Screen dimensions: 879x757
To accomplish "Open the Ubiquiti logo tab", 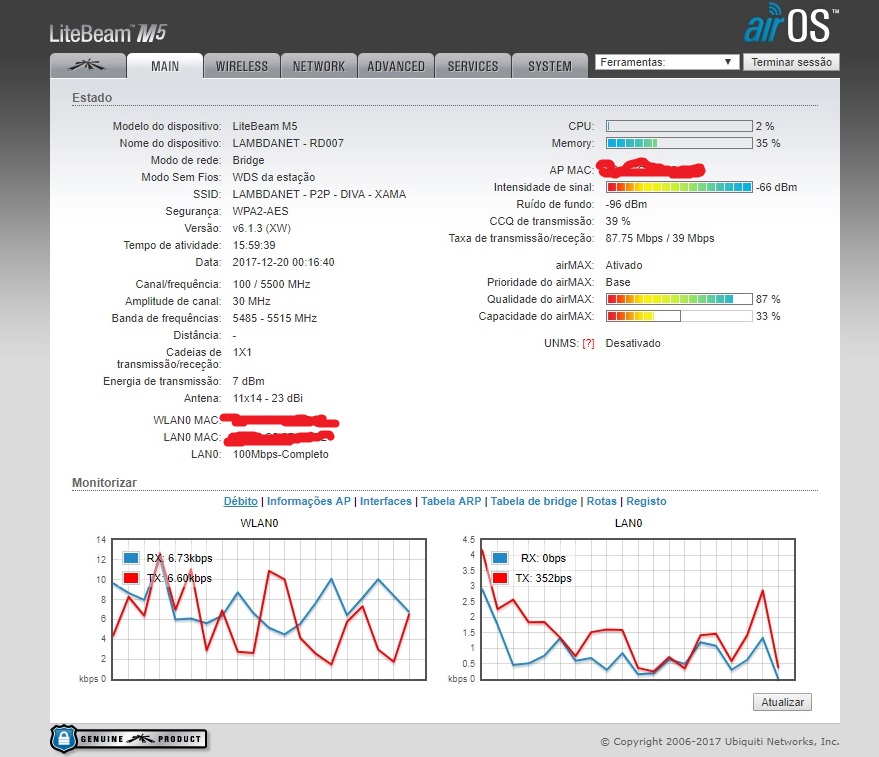I will coord(87,66).
